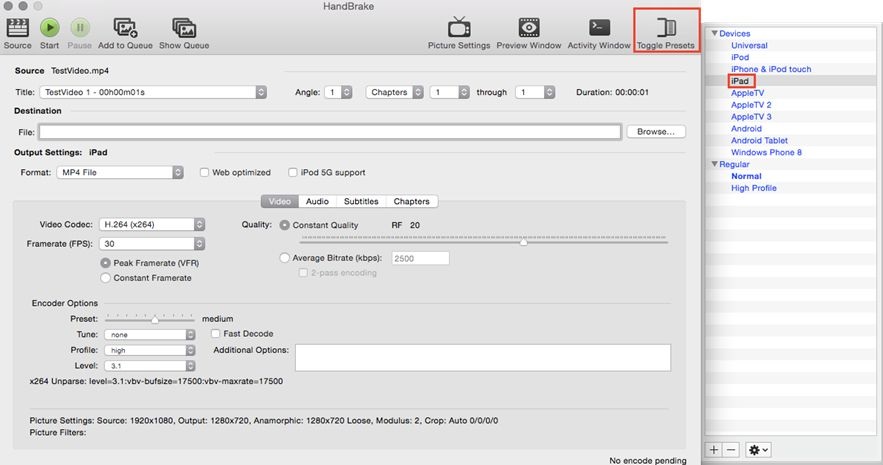Select Constant Quality radio button
Viewport: 883px width, 465px height.
point(284,225)
